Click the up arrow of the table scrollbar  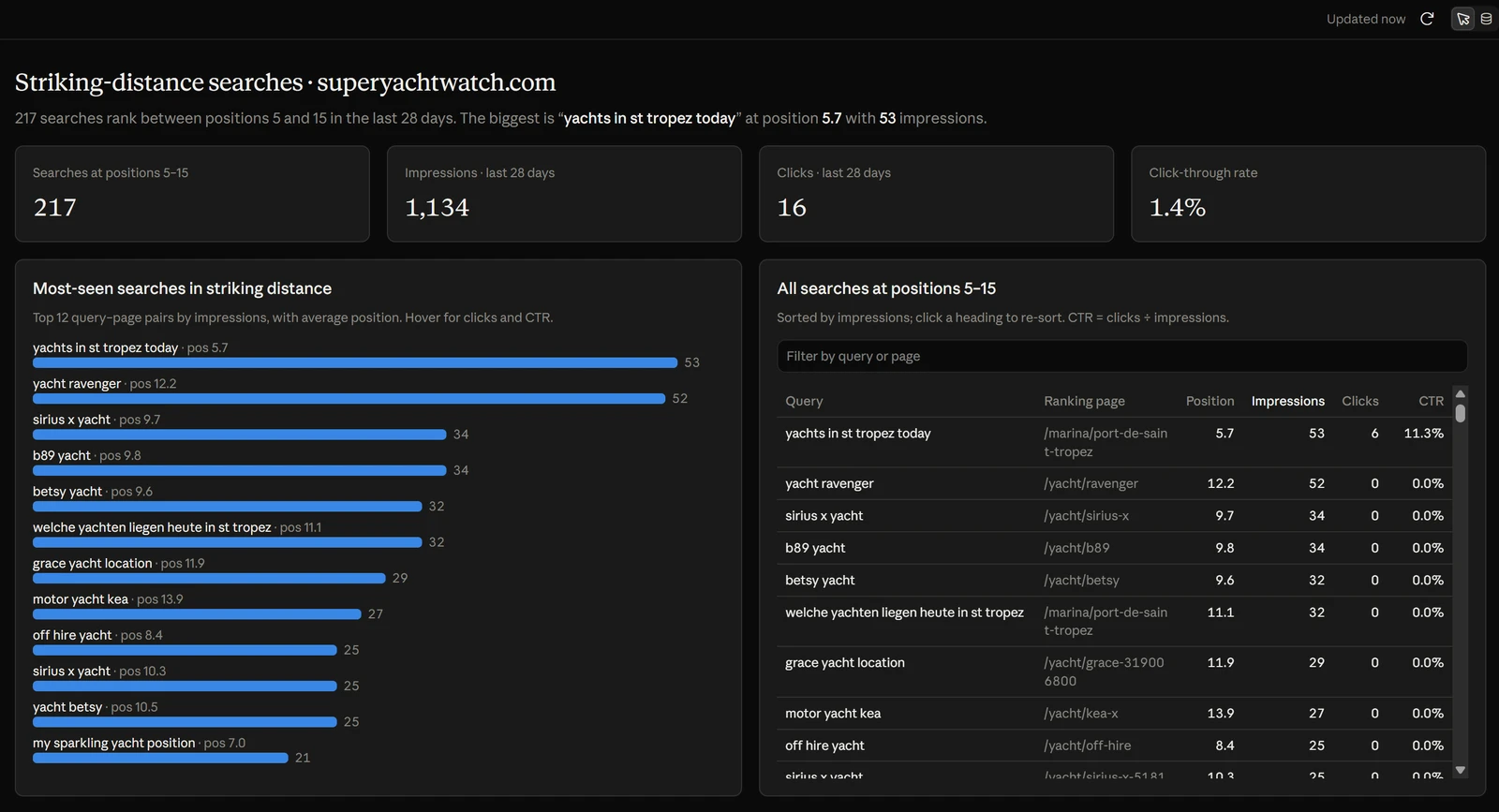point(1460,394)
